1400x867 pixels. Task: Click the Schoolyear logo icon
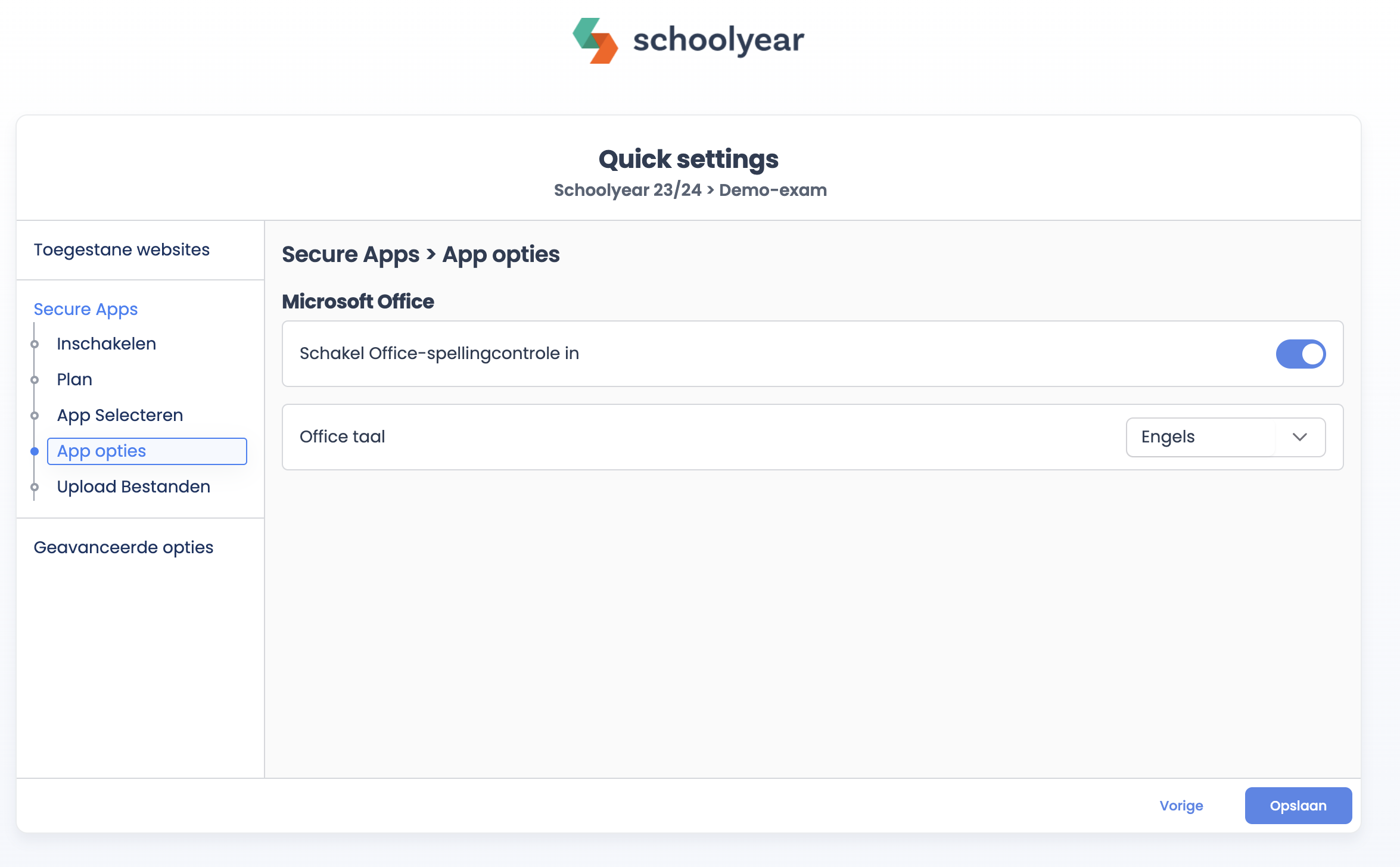pos(595,40)
